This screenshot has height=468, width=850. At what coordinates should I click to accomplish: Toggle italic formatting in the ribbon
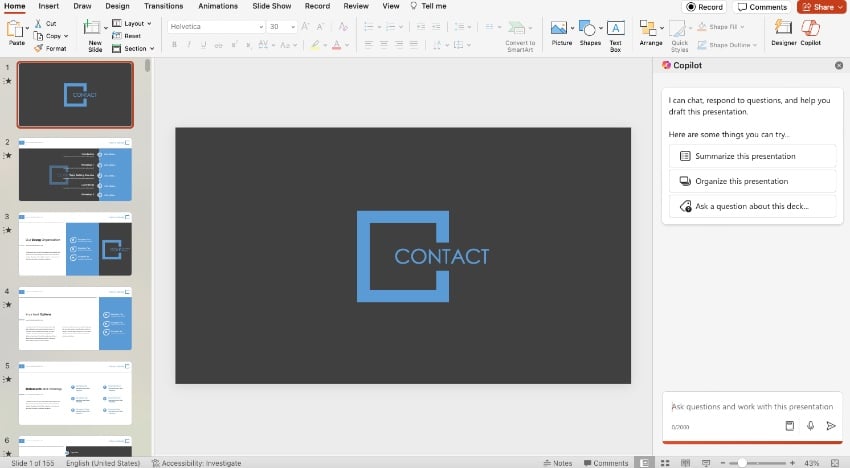pyautogui.click(x=189, y=45)
